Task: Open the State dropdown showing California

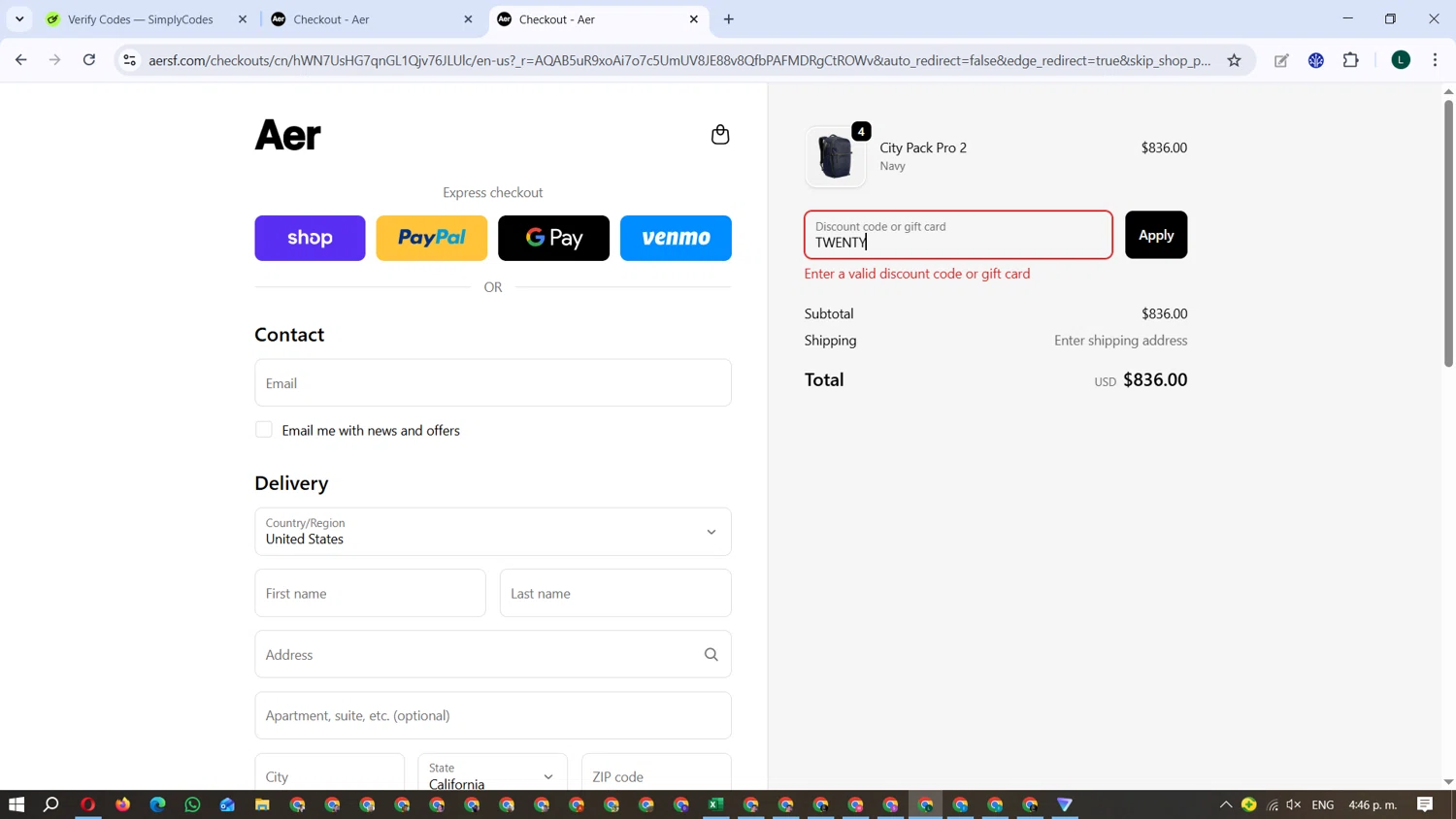Action: pos(492,775)
